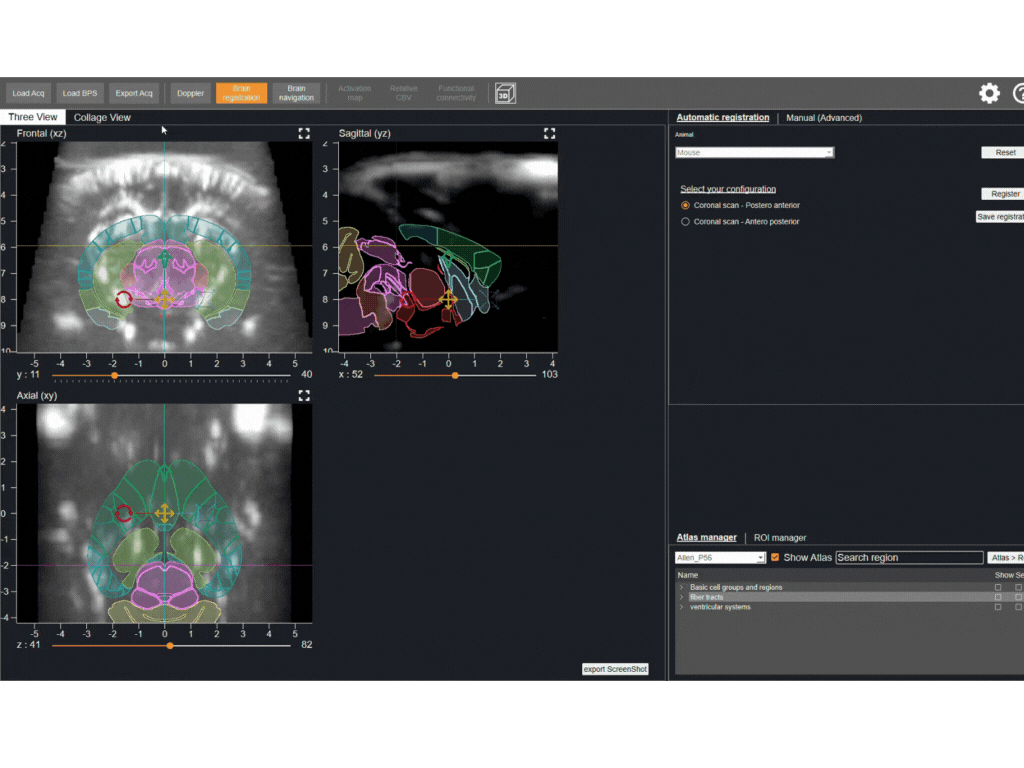Maximize the Axial (xy) view
This screenshot has width=1024, height=768.
click(304, 396)
